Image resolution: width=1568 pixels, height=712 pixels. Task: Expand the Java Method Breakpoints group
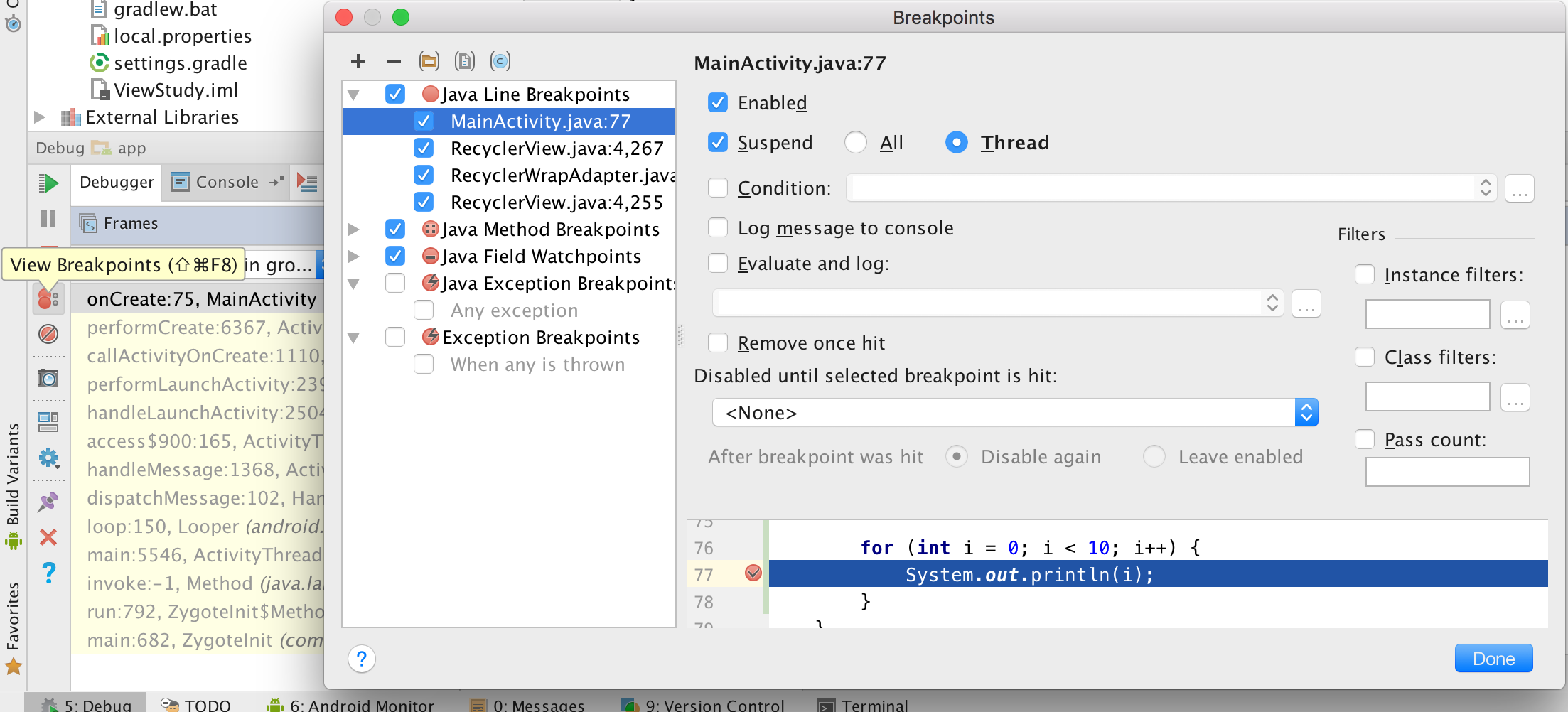353,230
